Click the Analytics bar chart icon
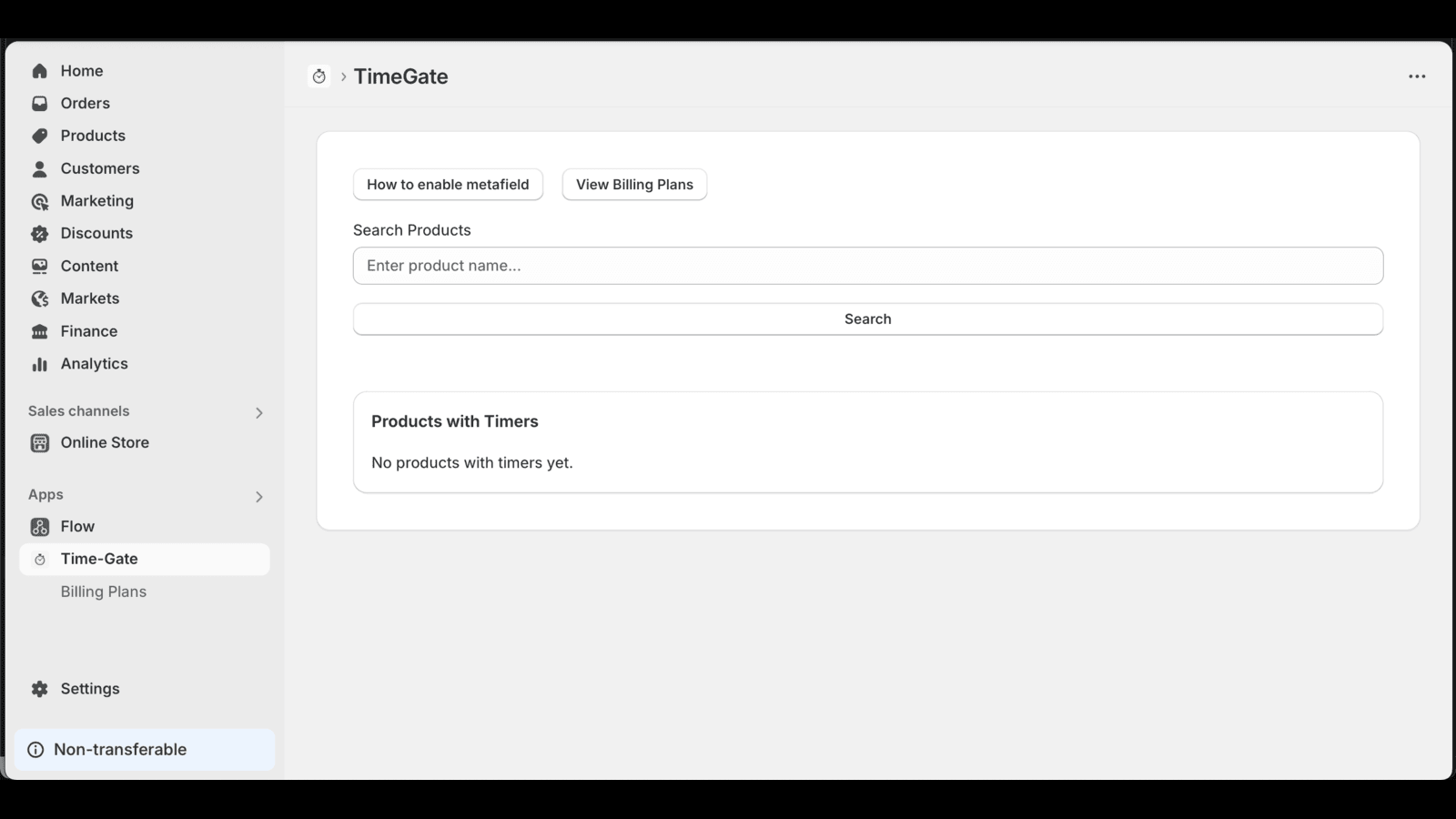The image size is (1456, 819). pyautogui.click(x=39, y=364)
